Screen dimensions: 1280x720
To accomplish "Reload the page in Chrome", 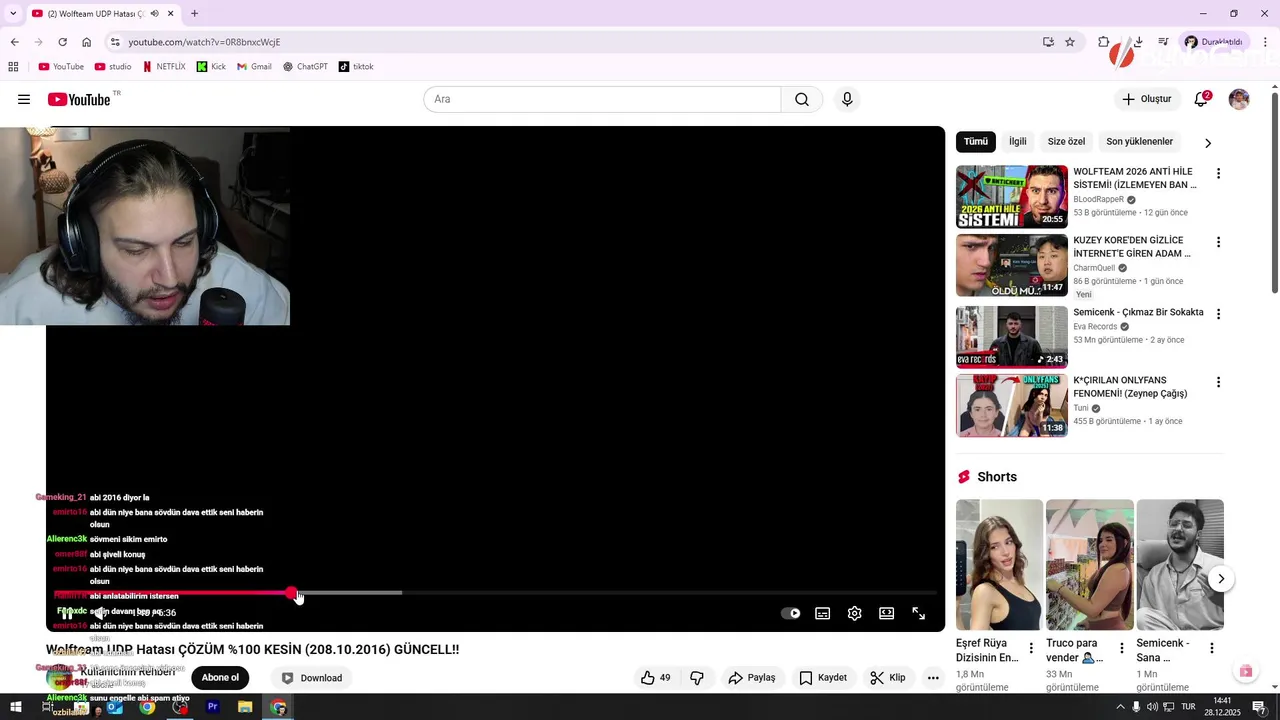I will pyautogui.click(x=62, y=42).
